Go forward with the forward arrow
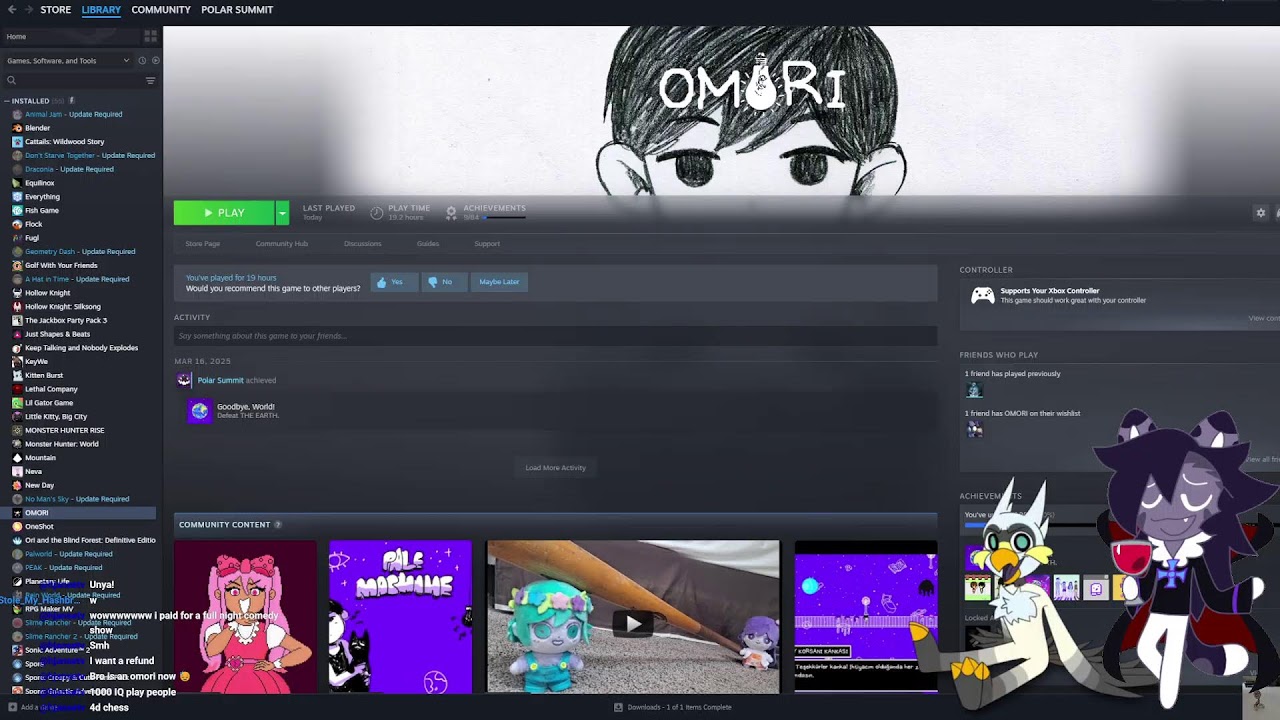This screenshot has height=720, width=1280. point(28,9)
